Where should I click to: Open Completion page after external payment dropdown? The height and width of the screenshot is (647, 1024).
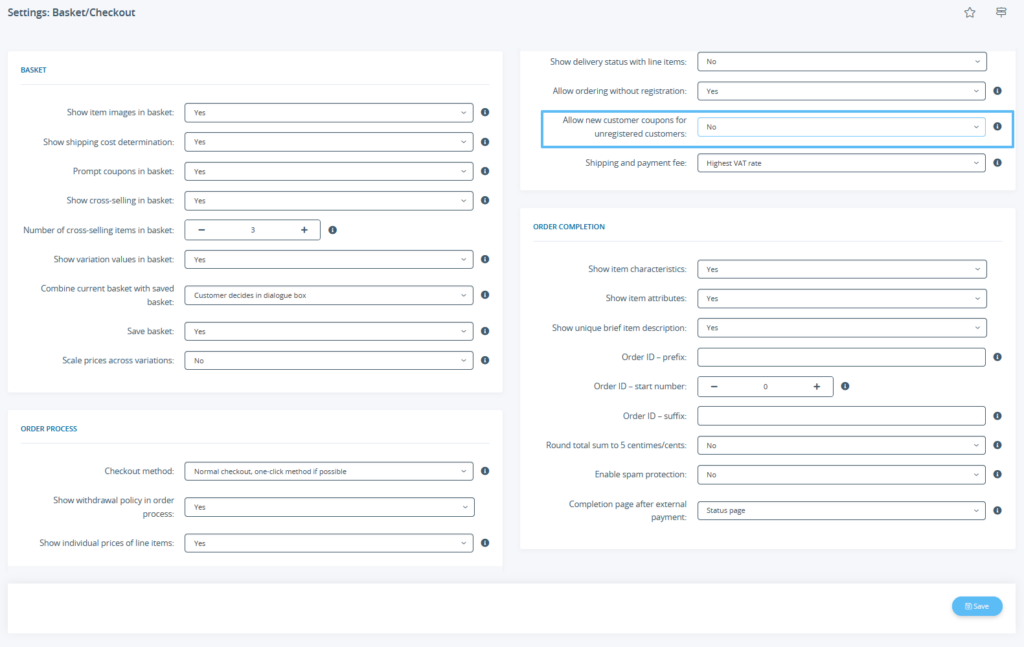(x=841, y=510)
